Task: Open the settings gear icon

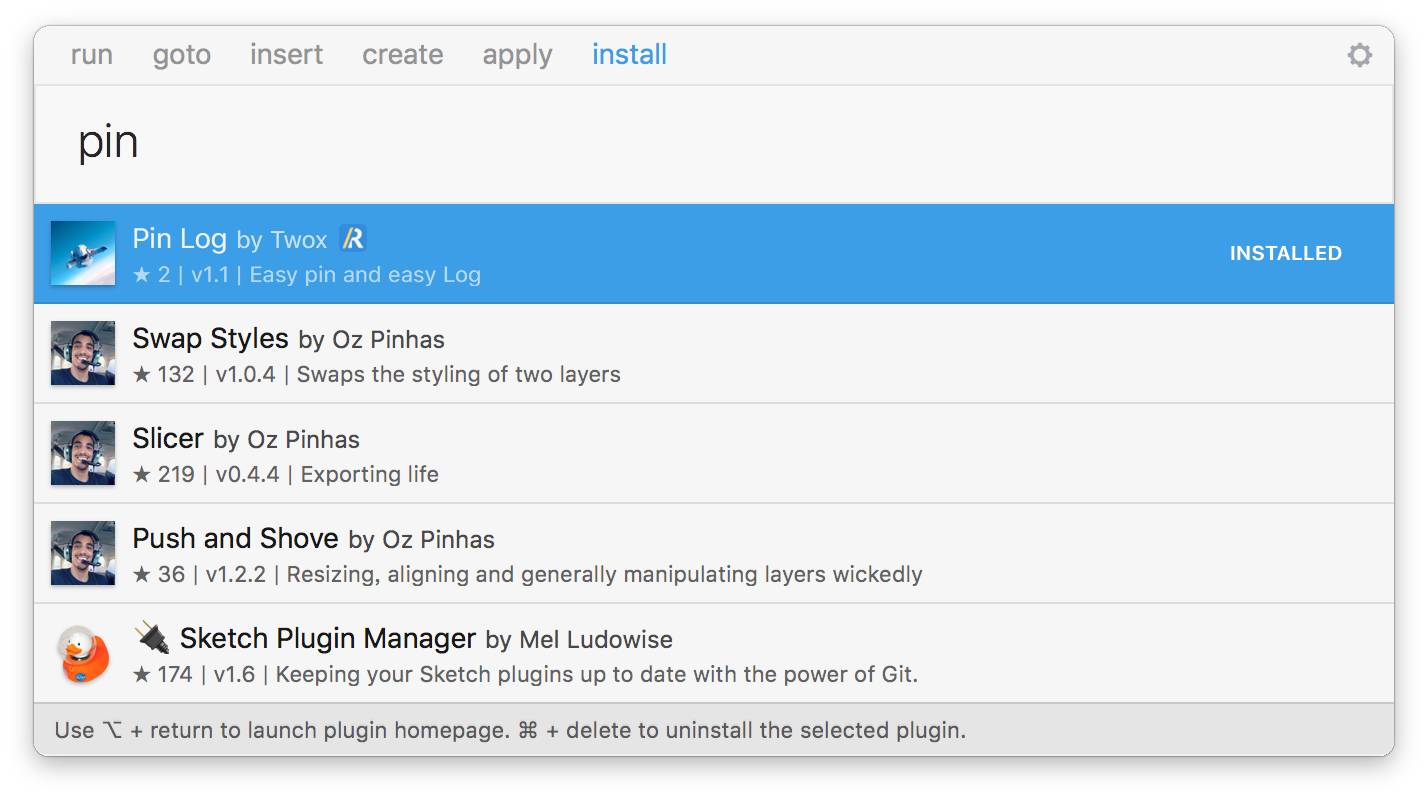Action: tap(1359, 55)
